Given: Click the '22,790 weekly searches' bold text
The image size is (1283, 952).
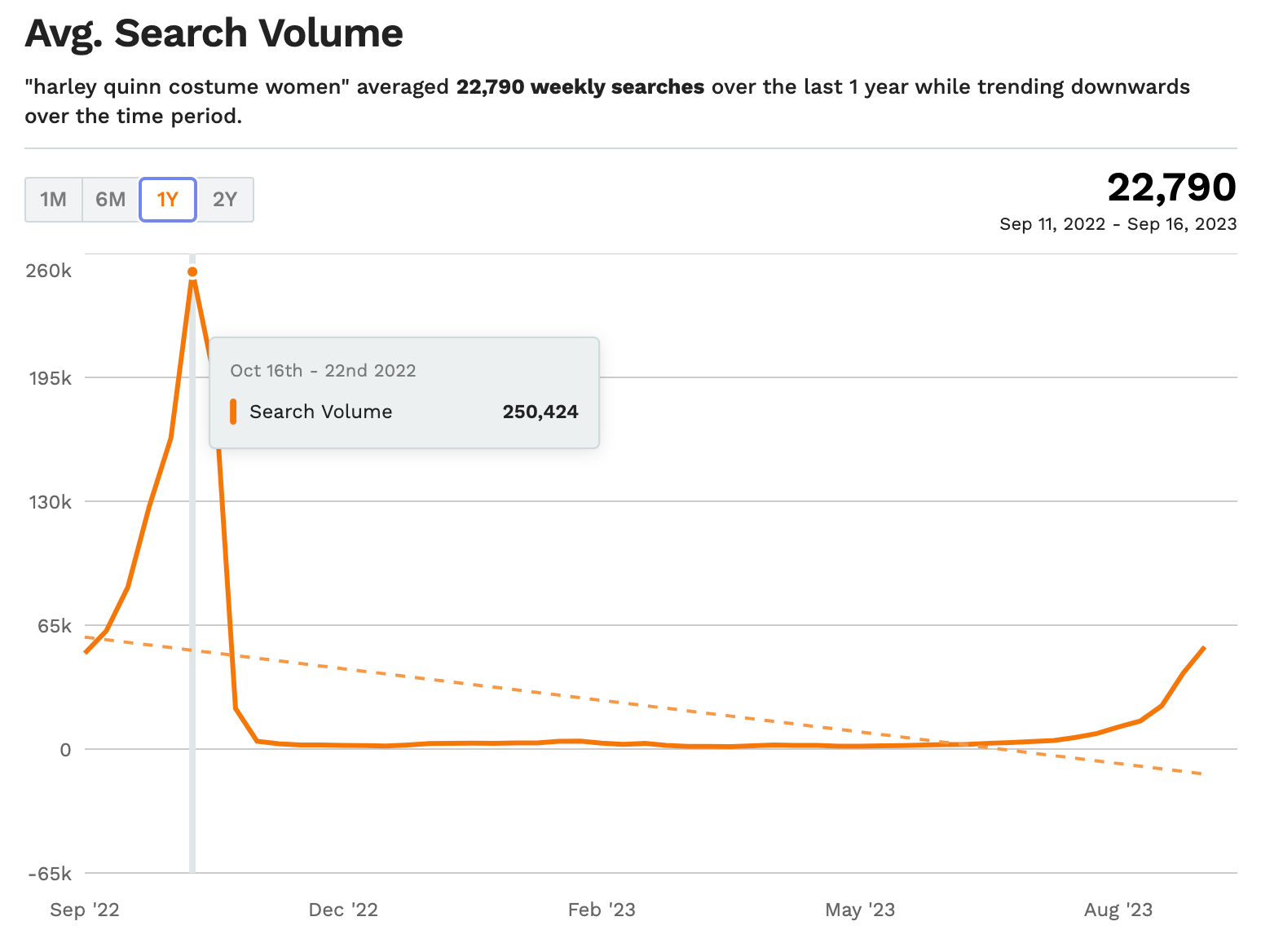Looking at the screenshot, I should click(x=580, y=87).
